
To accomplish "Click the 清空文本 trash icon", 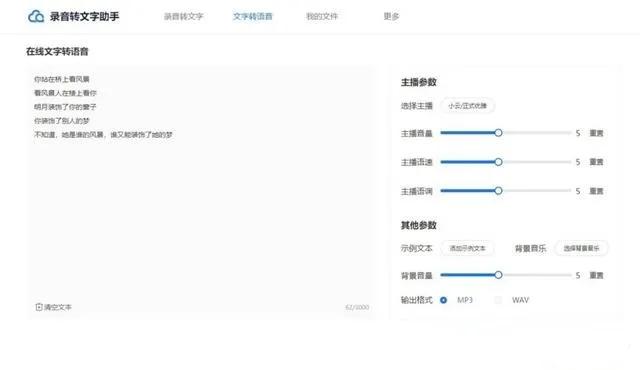I will (x=39, y=307).
